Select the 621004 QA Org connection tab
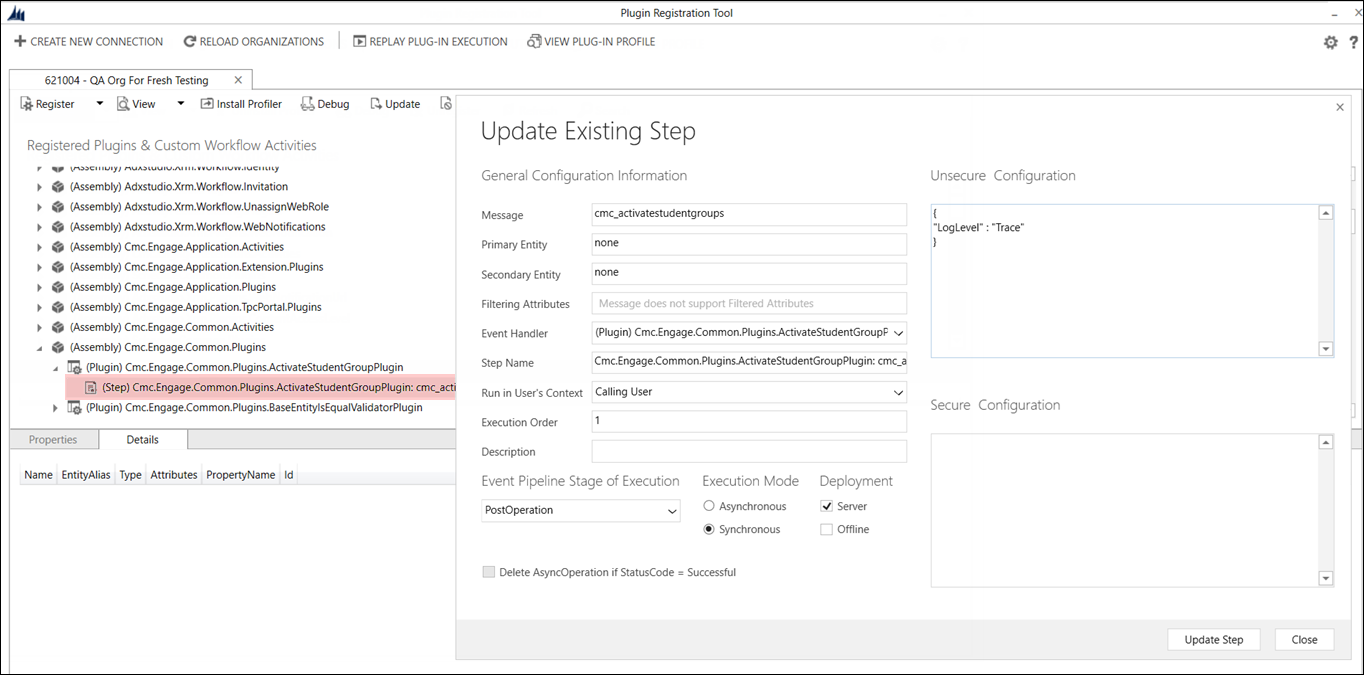Viewport: 1364px width, 675px height. (x=126, y=80)
